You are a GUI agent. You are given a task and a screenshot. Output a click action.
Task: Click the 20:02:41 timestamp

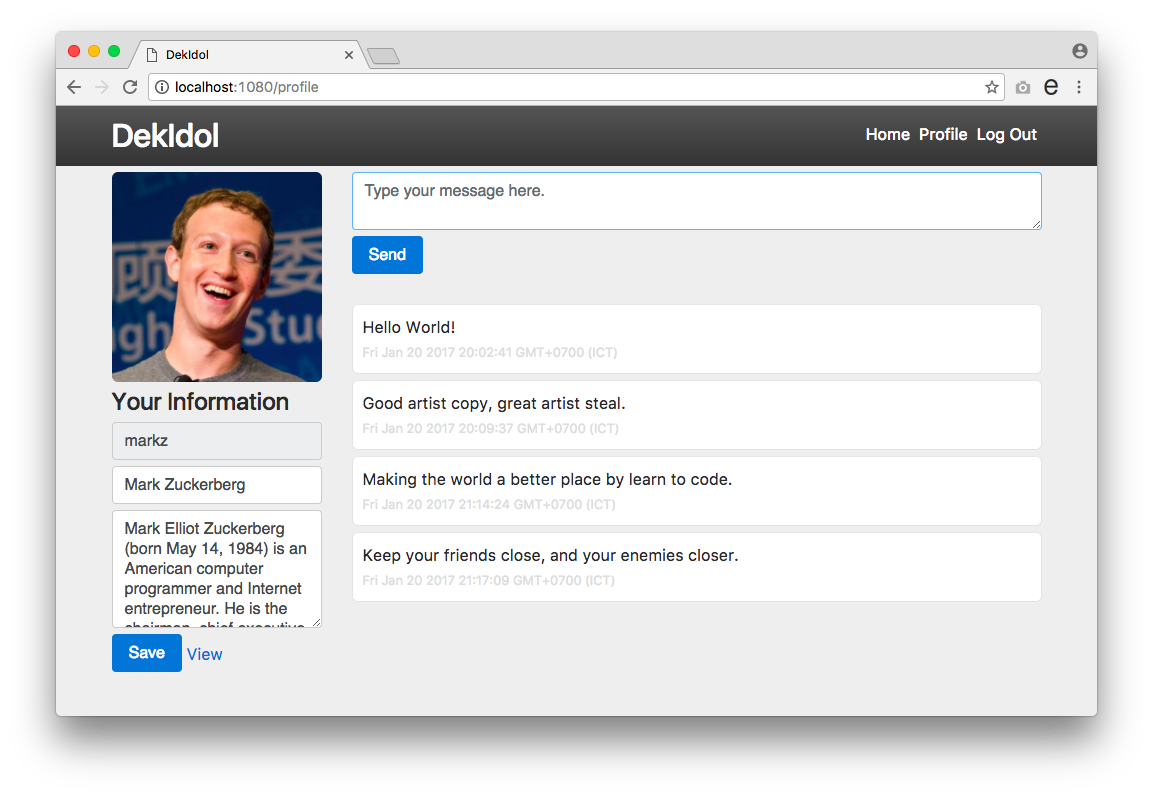(x=490, y=353)
